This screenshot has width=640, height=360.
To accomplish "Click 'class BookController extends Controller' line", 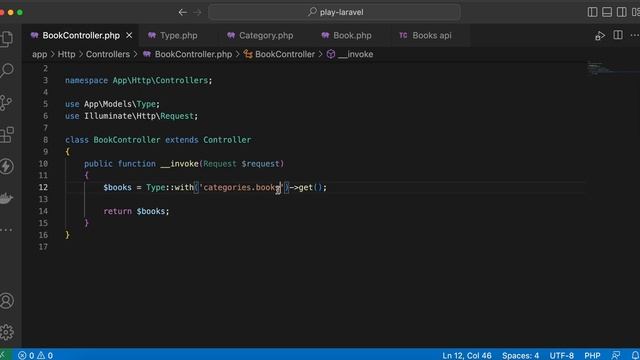I will point(158,140).
